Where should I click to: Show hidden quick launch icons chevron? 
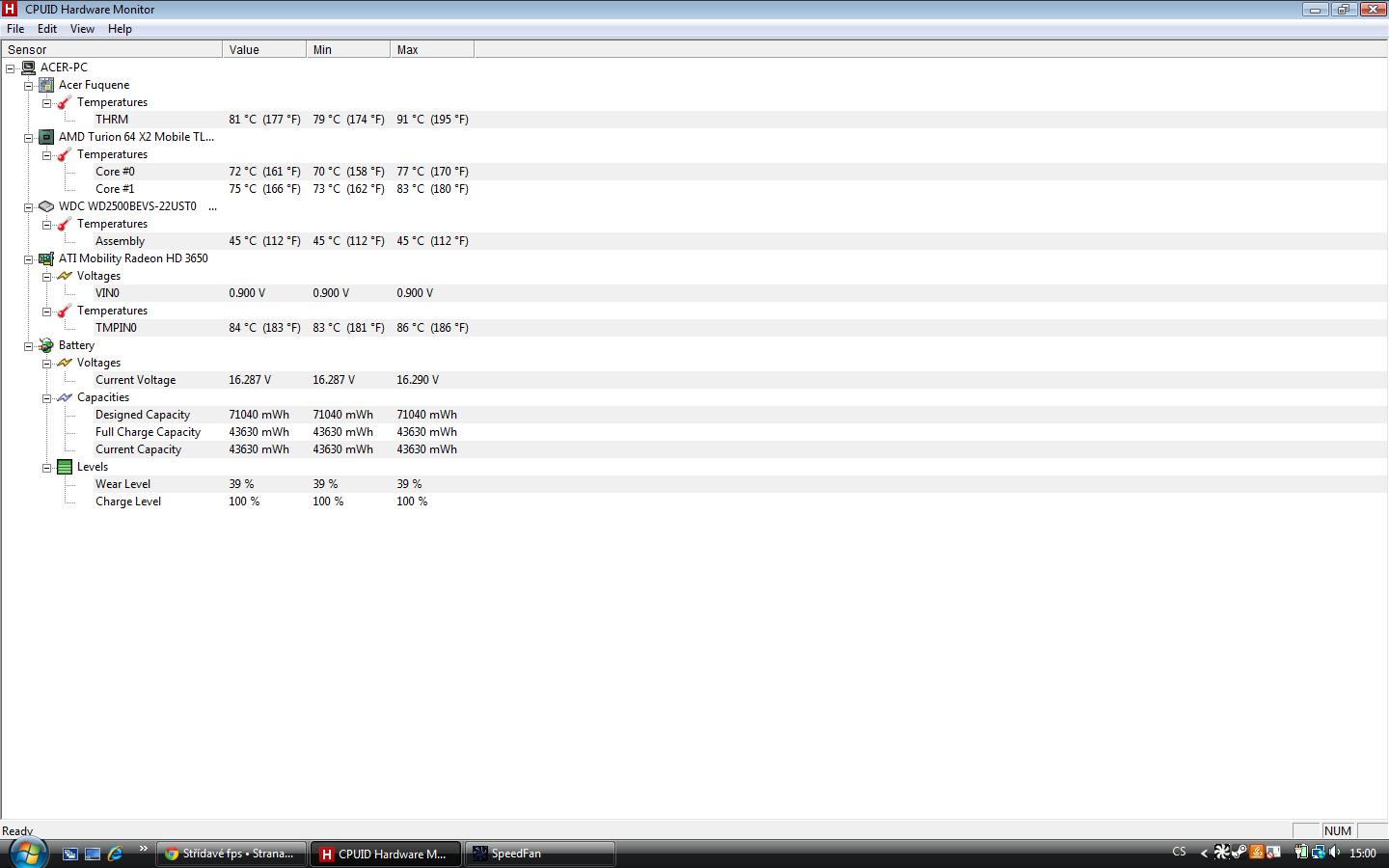143,849
